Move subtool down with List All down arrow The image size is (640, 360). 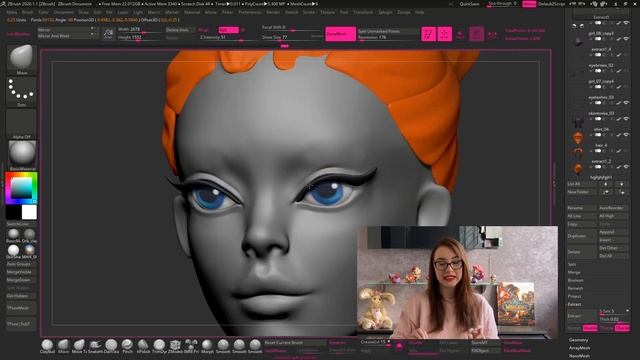pyautogui.click(x=621, y=184)
